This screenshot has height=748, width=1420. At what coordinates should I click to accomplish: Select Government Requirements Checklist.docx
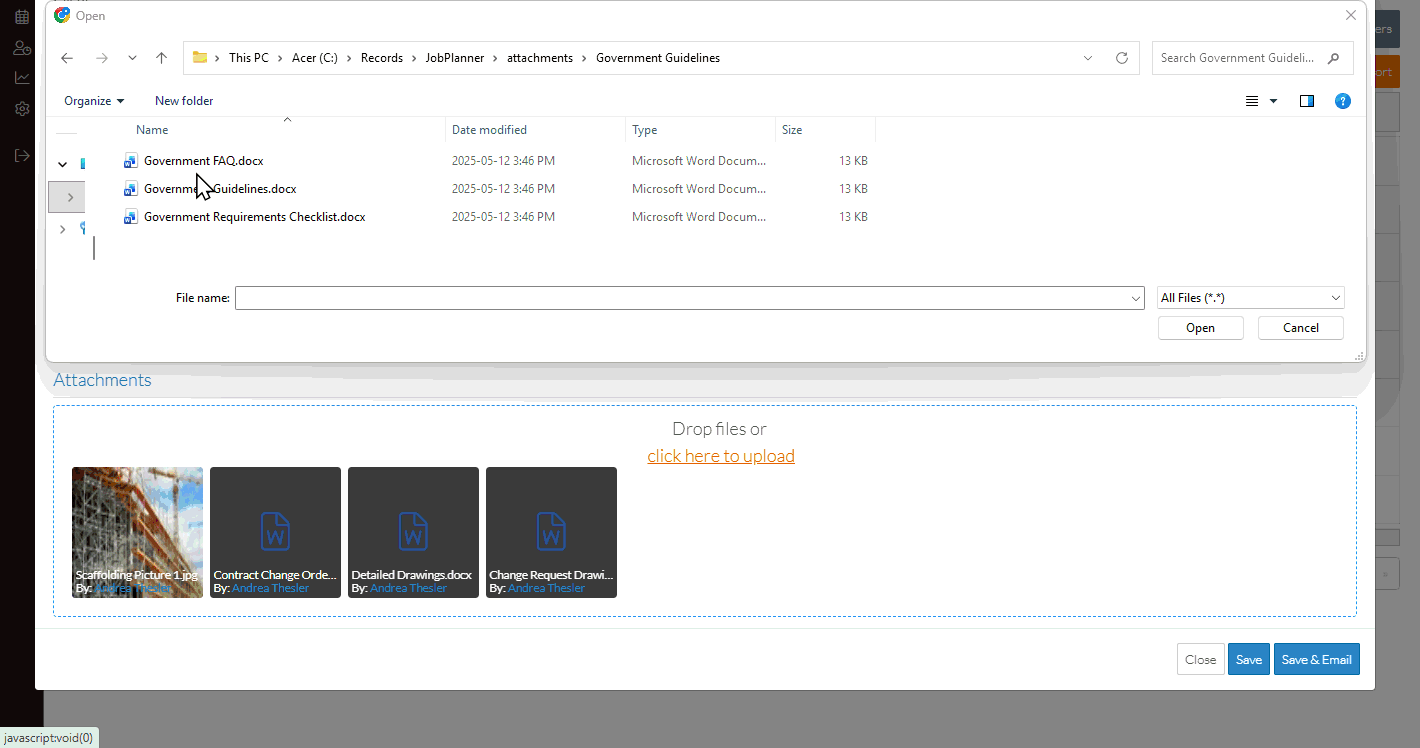(x=255, y=217)
